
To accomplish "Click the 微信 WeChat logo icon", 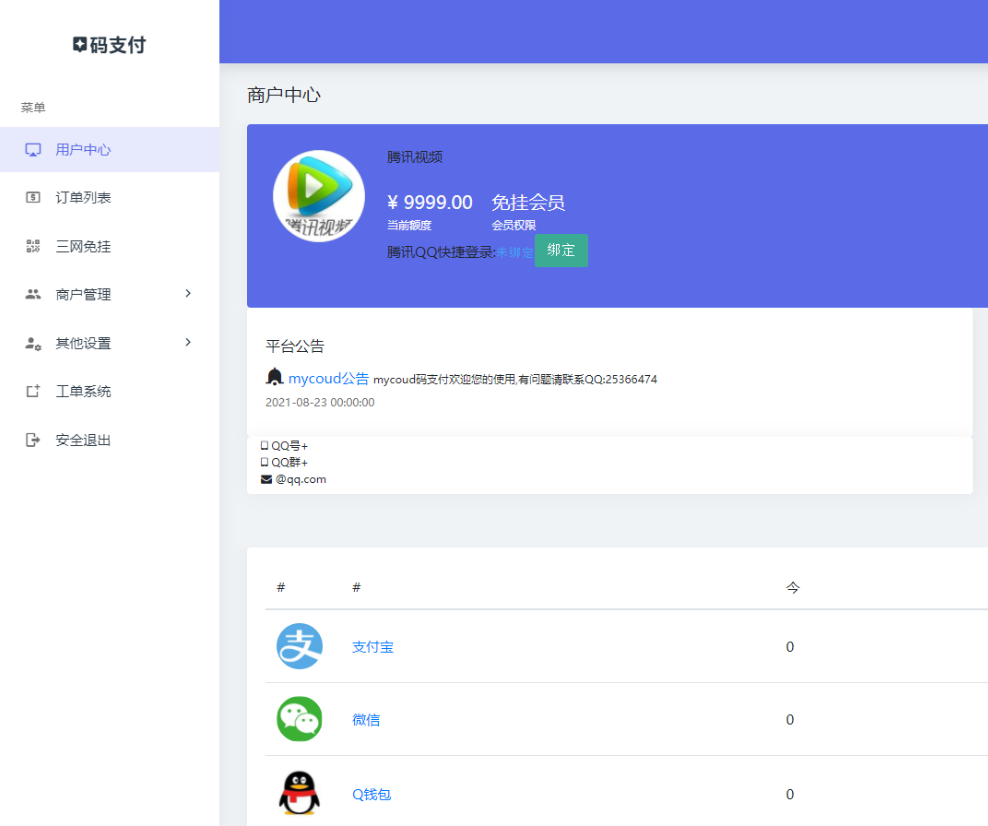I will tap(299, 719).
